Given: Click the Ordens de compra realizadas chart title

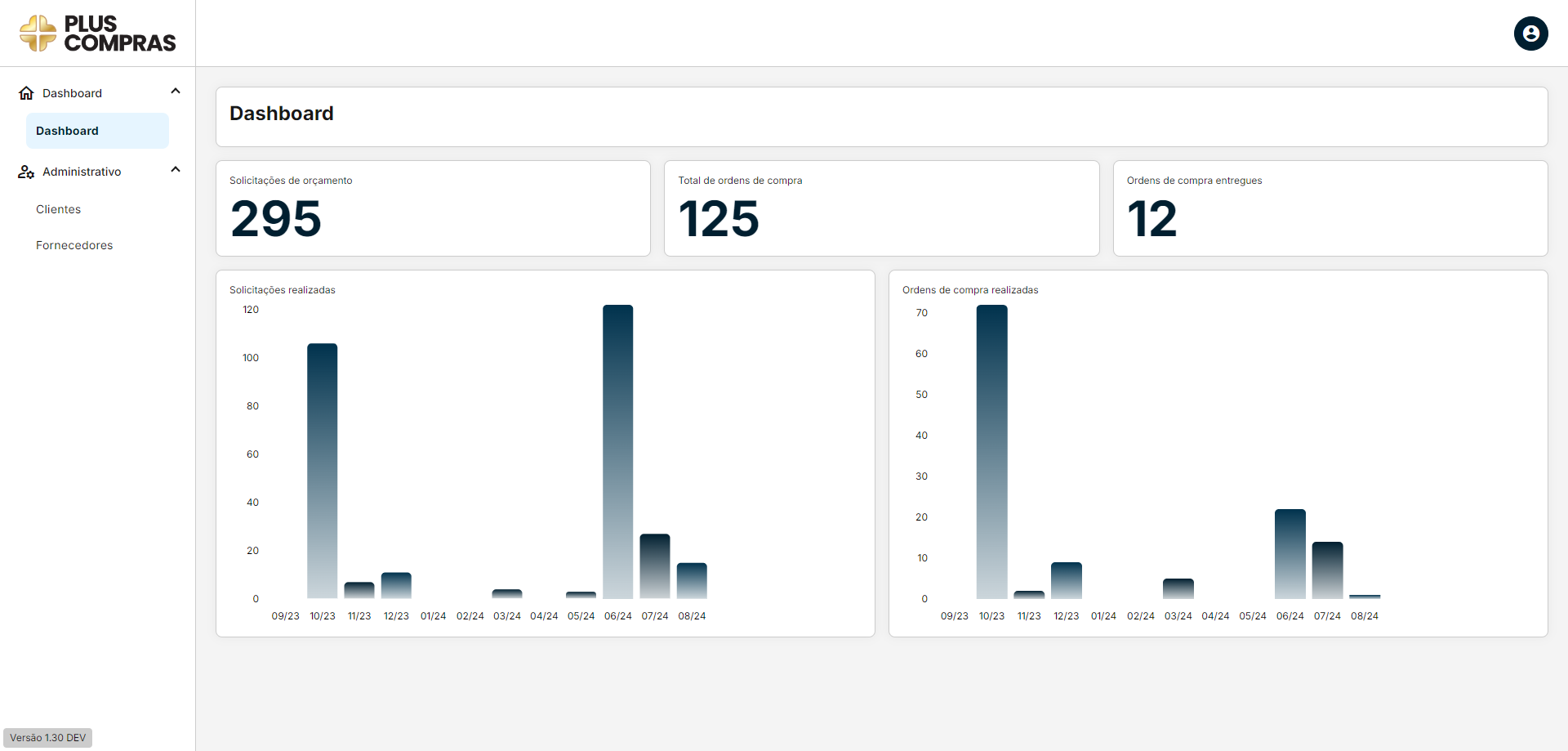Looking at the screenshot, I should point(969,289).
